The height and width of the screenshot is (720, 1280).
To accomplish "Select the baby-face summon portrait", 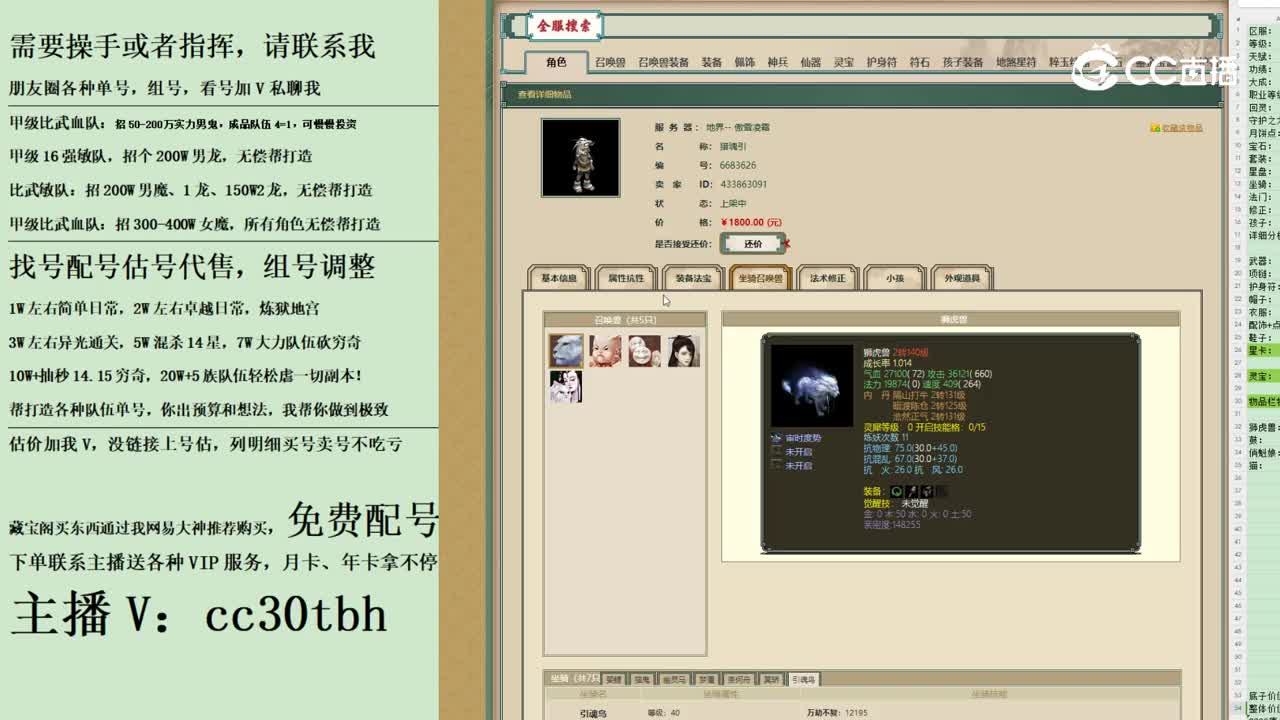I will [604, 351].
